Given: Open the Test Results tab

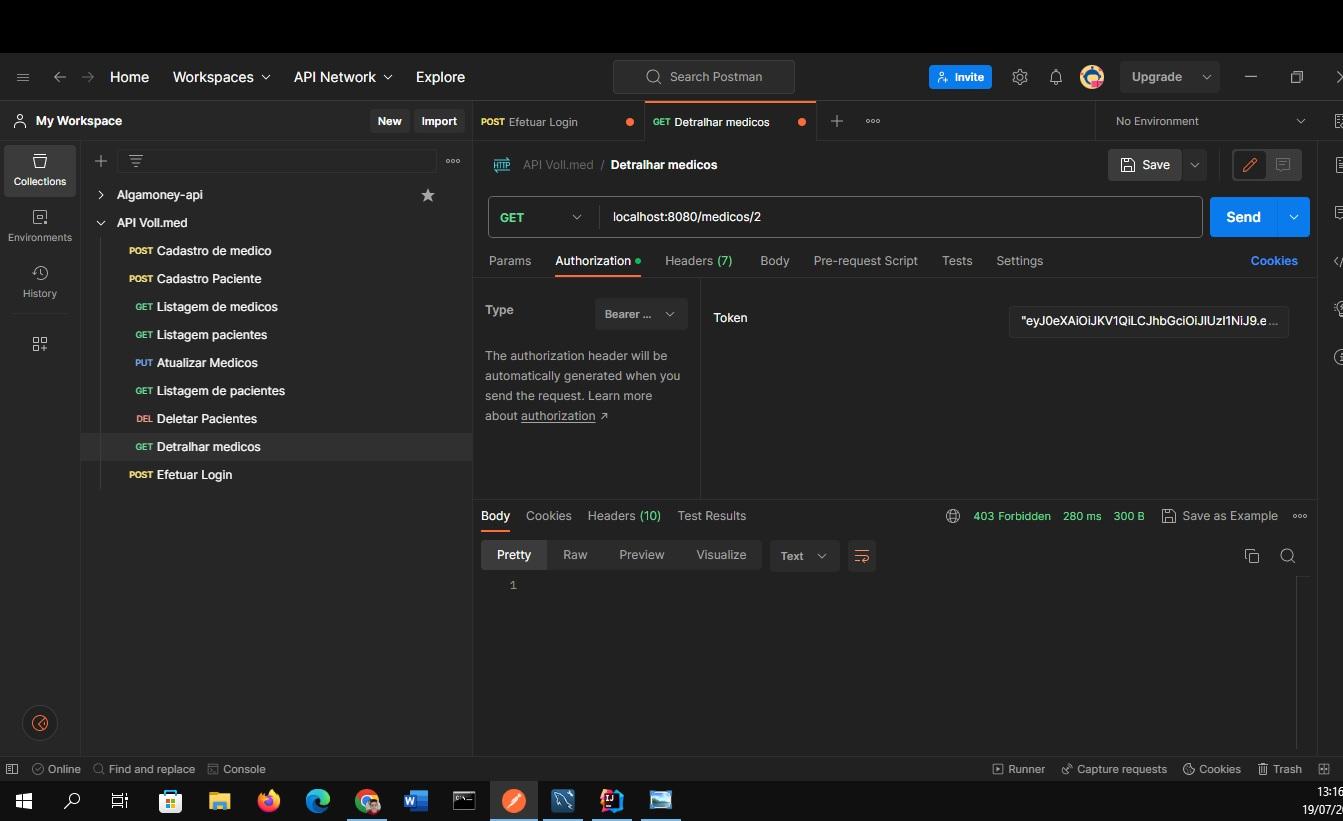Looking at the screenshot, I should [712, 516].
